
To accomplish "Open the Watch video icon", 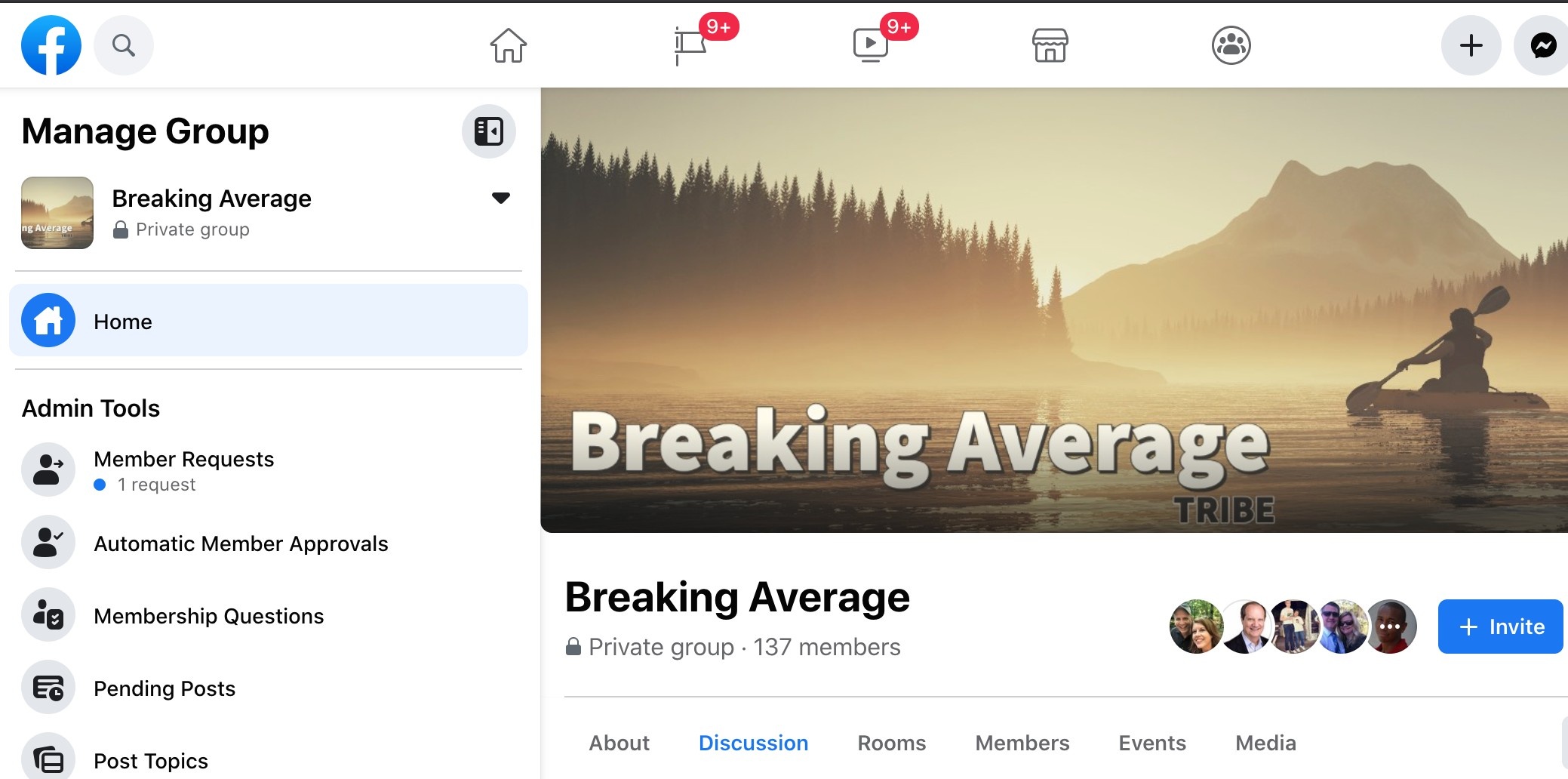I will [x=870, y=45].
